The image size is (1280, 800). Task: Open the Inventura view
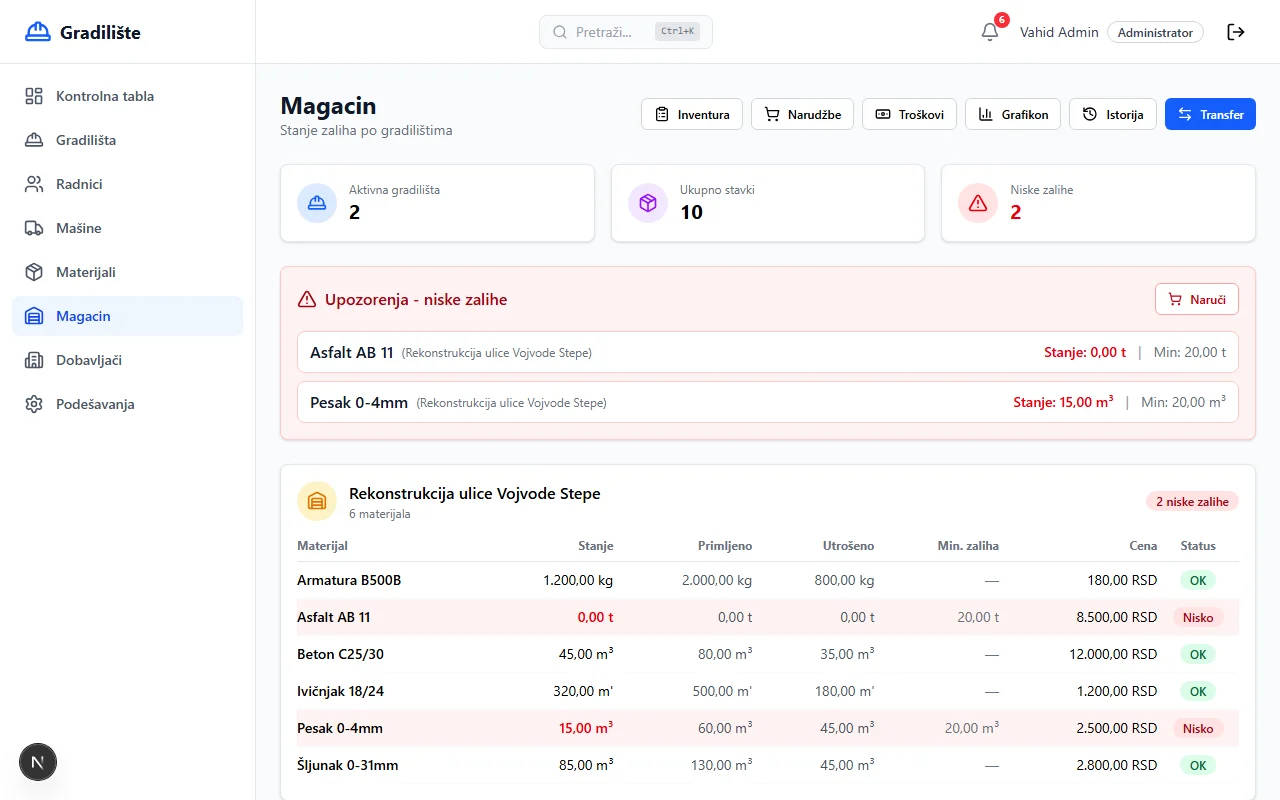tap(691, 114)
